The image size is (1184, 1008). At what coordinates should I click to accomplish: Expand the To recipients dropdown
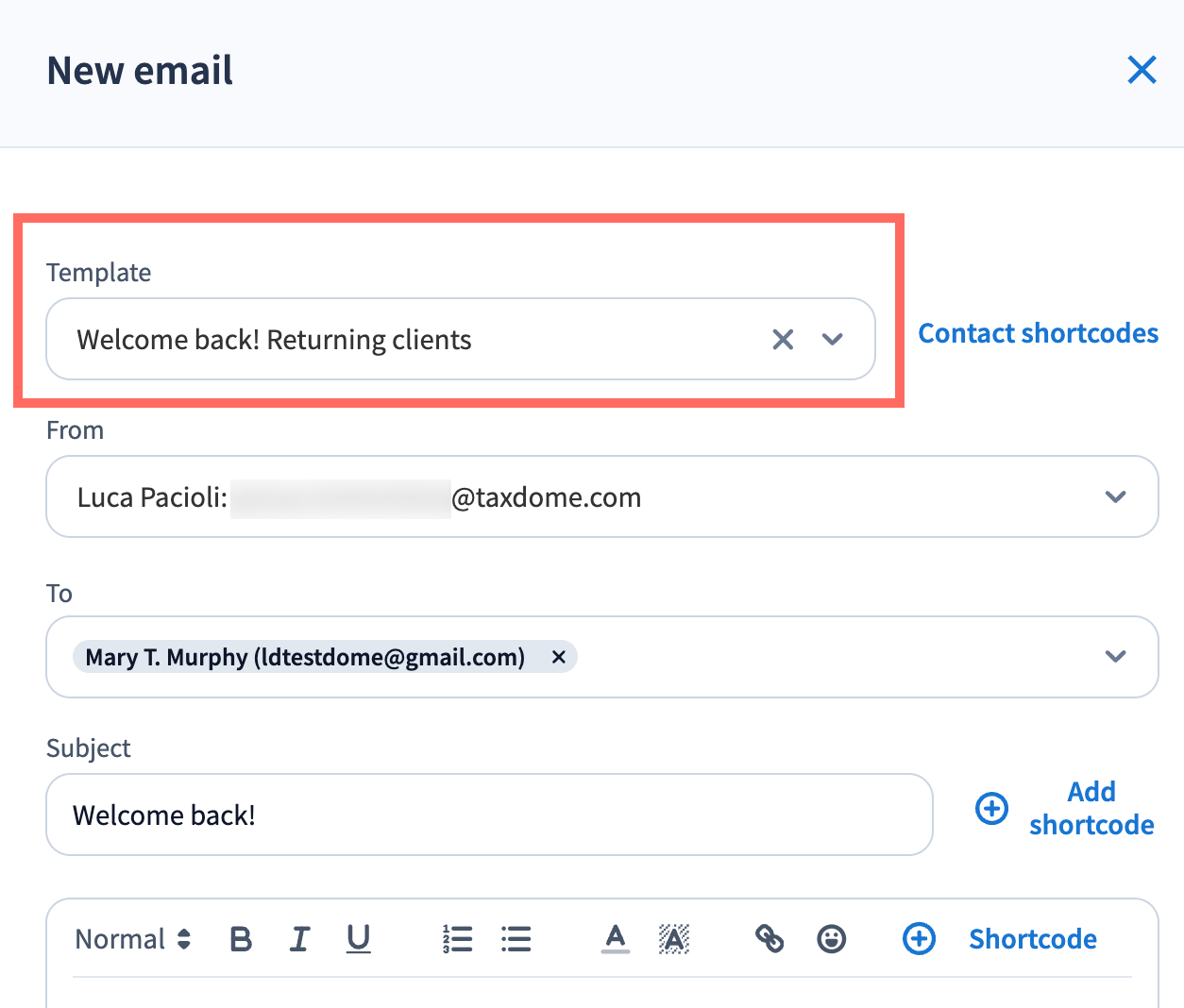[1115, 657]
